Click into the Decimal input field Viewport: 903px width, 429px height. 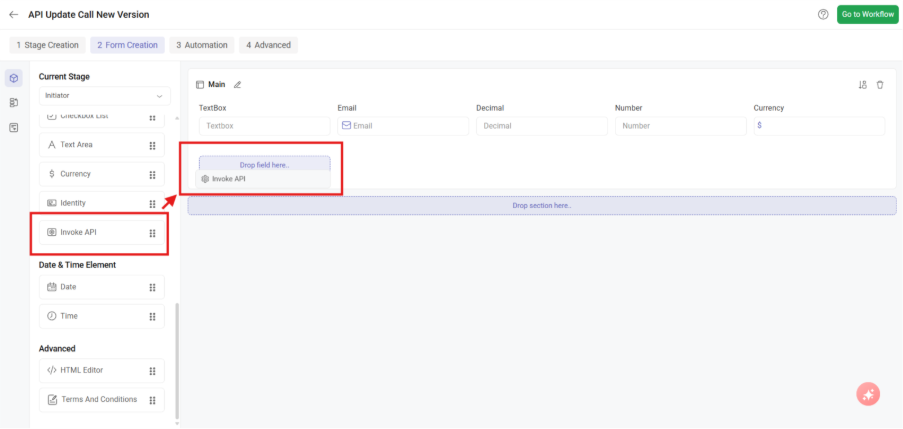coord(541,126)
